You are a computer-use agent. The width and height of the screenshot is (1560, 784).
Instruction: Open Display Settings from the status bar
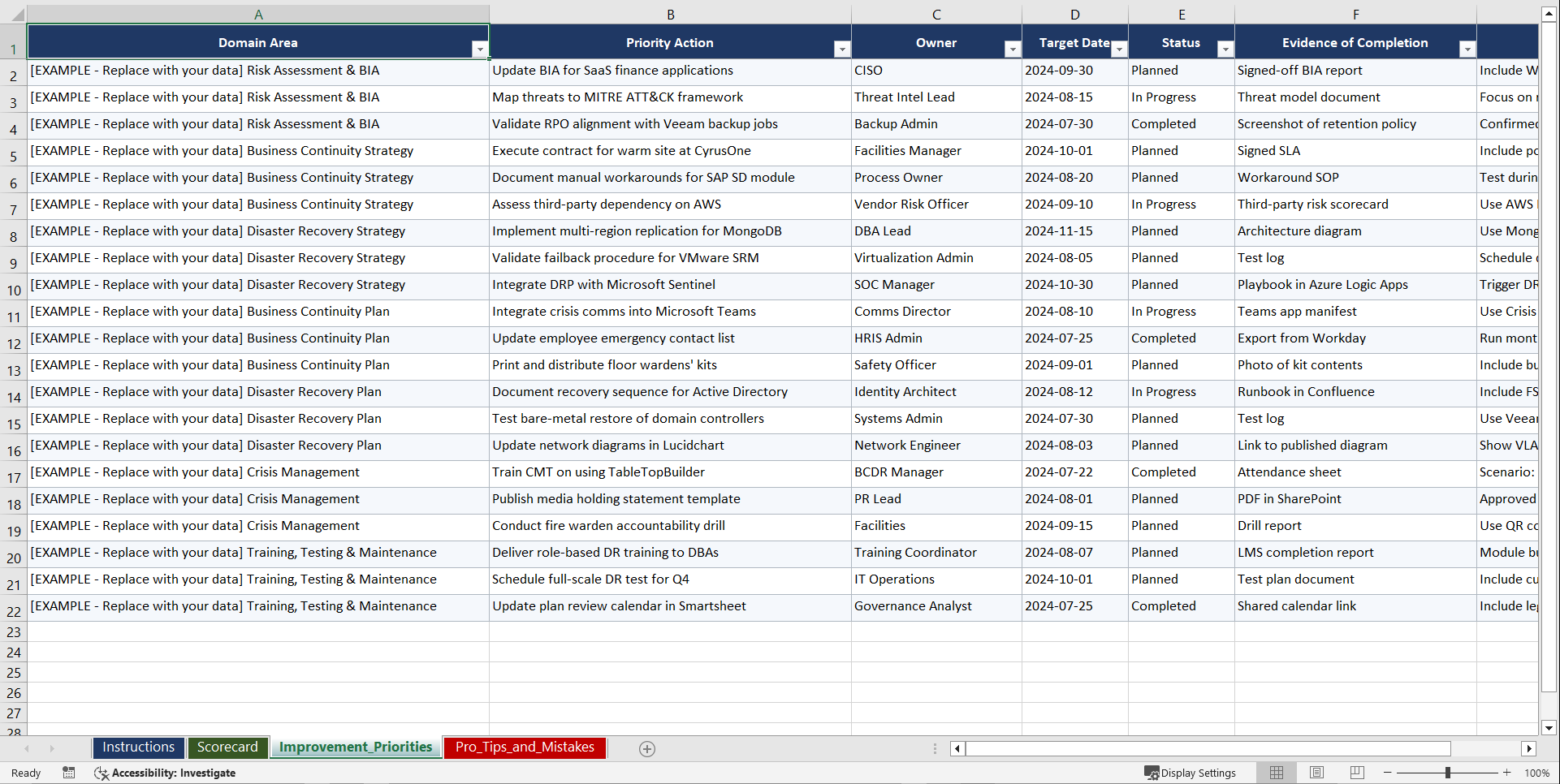(x=1191, y=773)
